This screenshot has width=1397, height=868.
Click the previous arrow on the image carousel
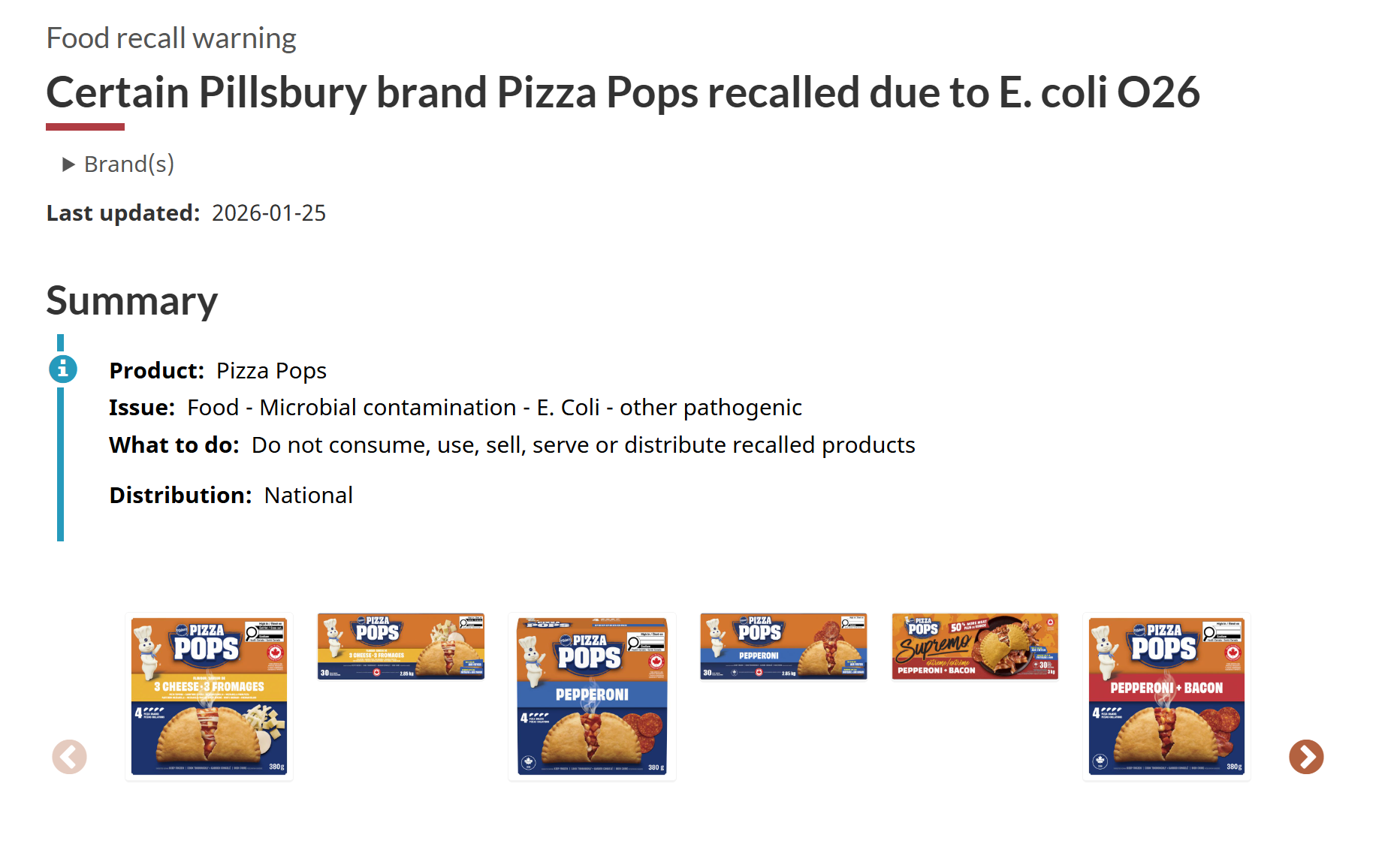pyautogui.click(x=69, y=757)
